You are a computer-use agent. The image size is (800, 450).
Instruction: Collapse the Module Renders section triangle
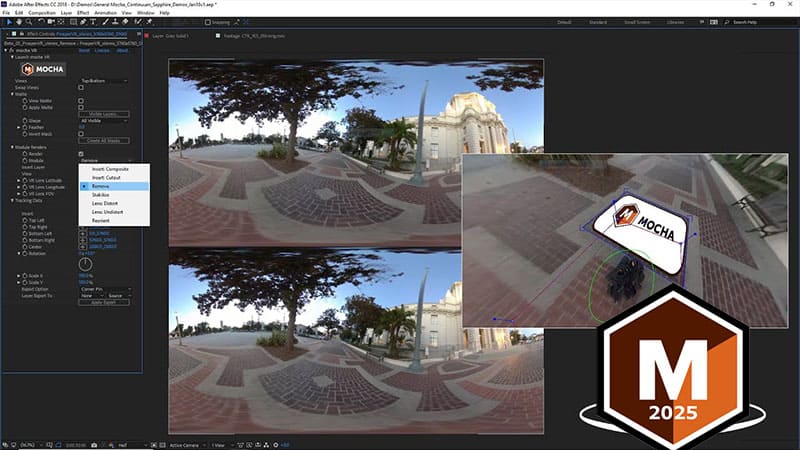click(13, 147)
